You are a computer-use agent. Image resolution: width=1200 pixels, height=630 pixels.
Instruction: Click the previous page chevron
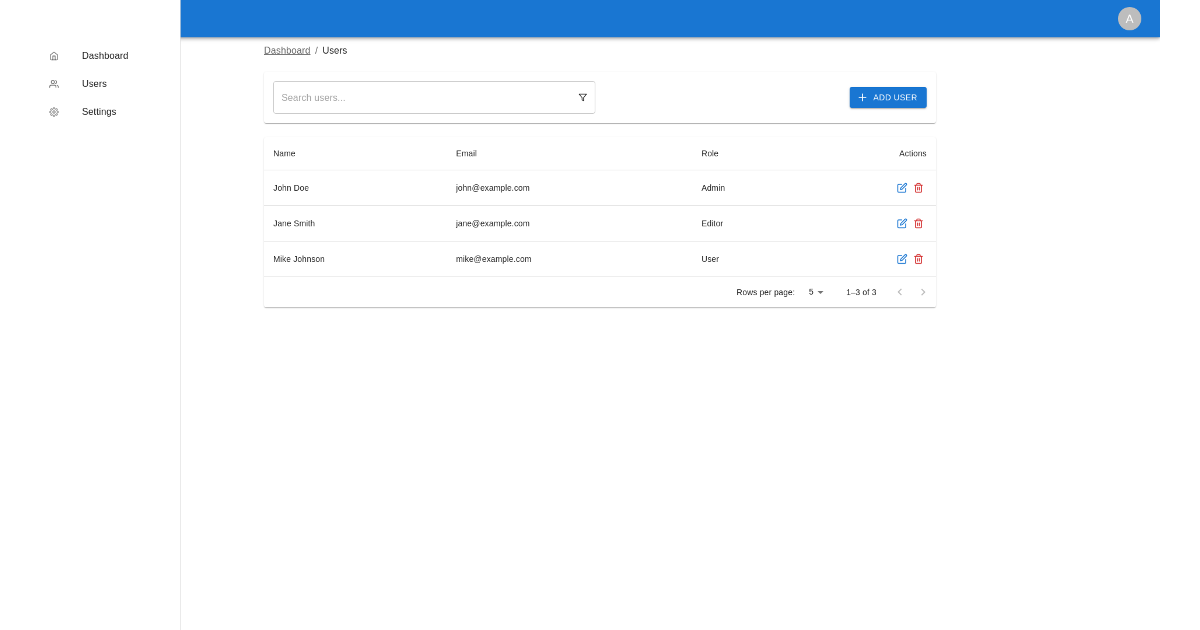click(899, 291)
